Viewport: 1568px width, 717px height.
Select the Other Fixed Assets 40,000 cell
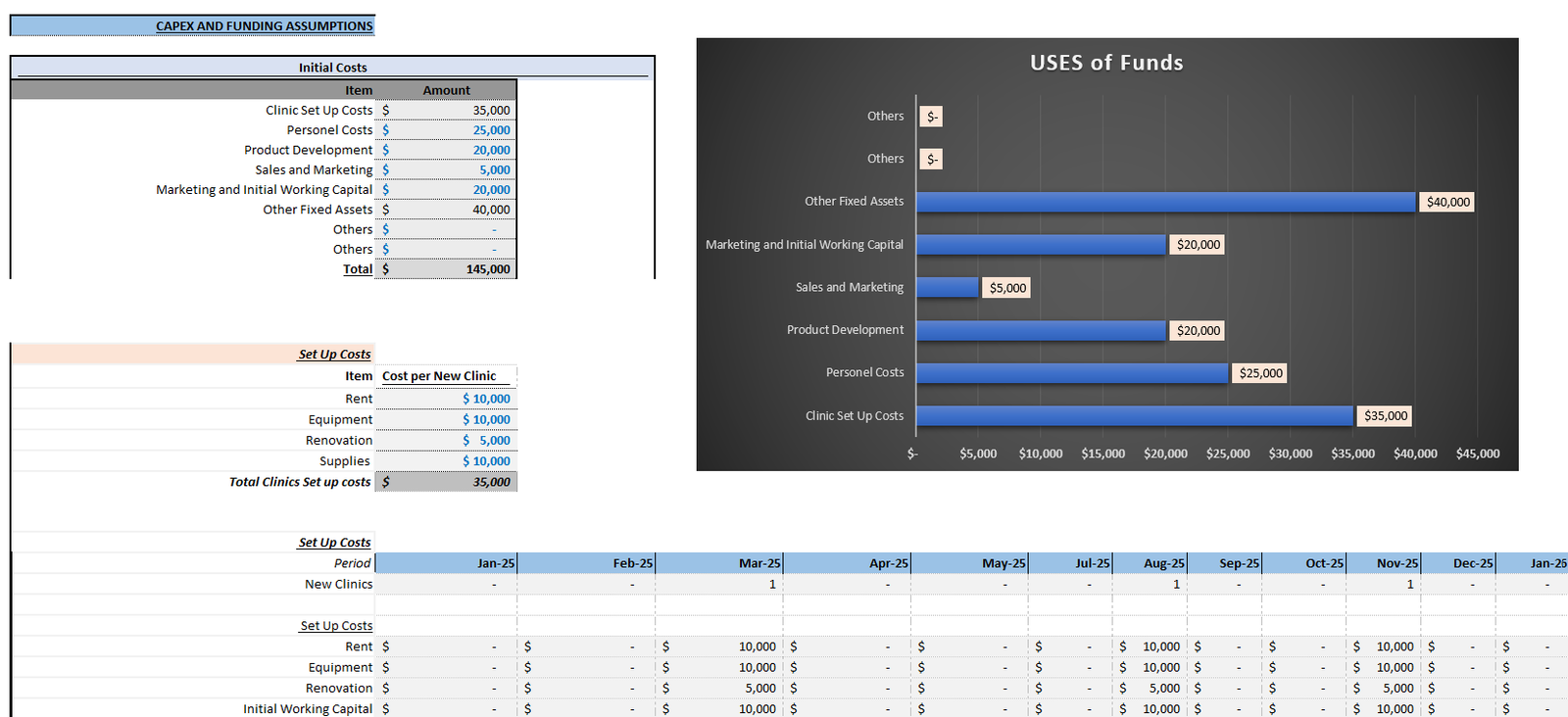point(446,210)
